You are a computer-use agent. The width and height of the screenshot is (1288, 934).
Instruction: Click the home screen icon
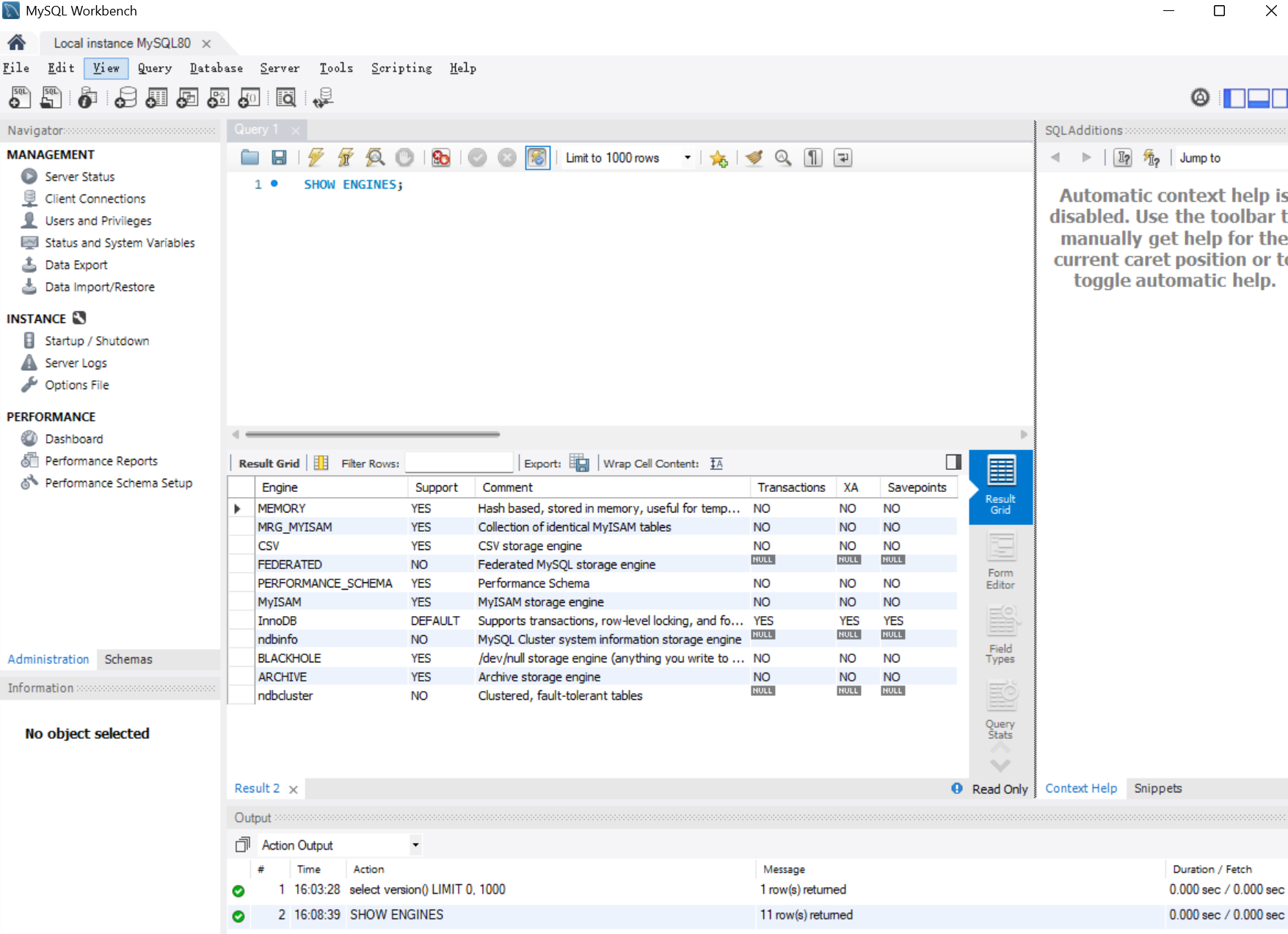point(17,43)
